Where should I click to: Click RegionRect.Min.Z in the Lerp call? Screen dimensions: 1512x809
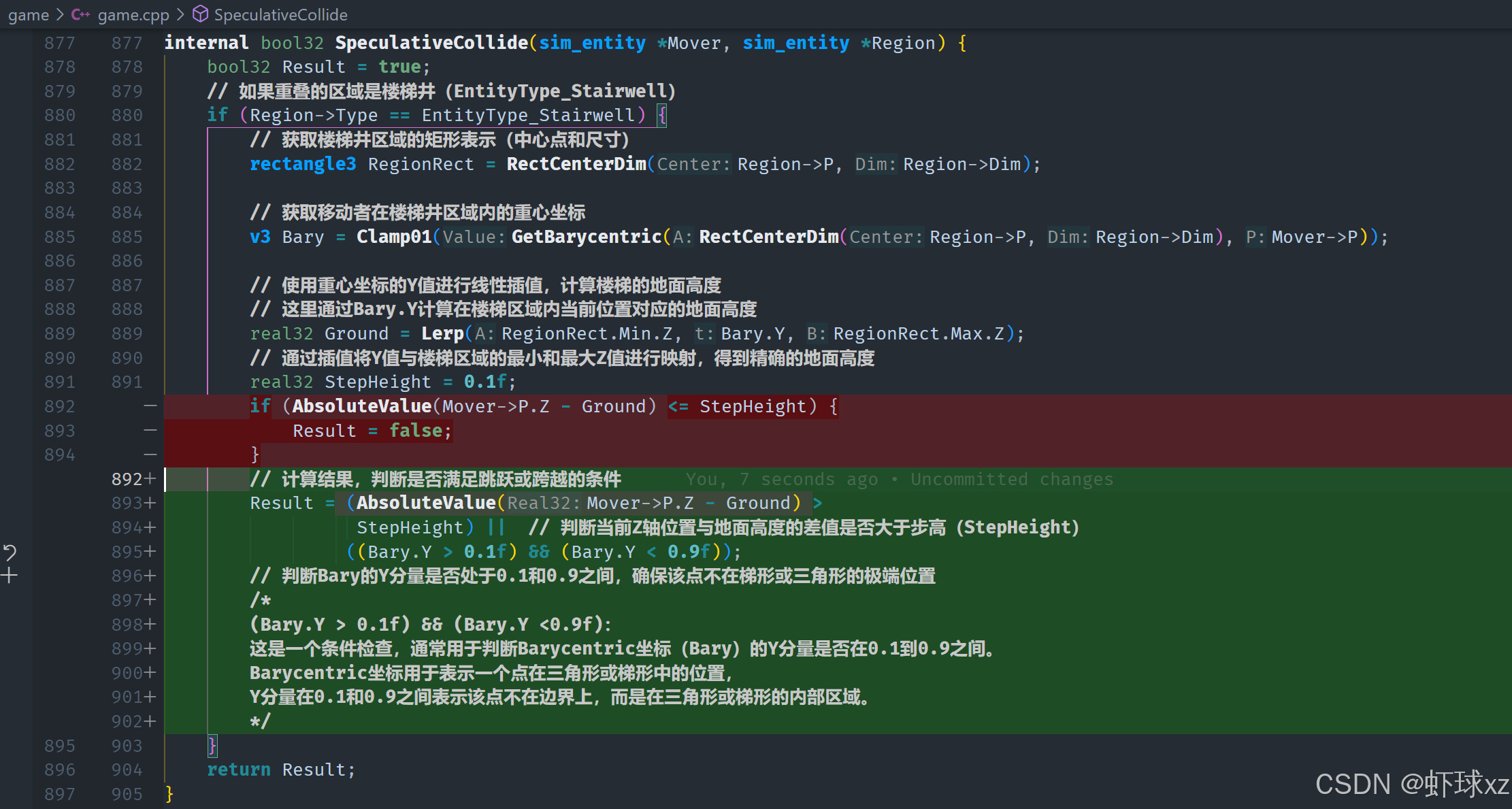587,333
